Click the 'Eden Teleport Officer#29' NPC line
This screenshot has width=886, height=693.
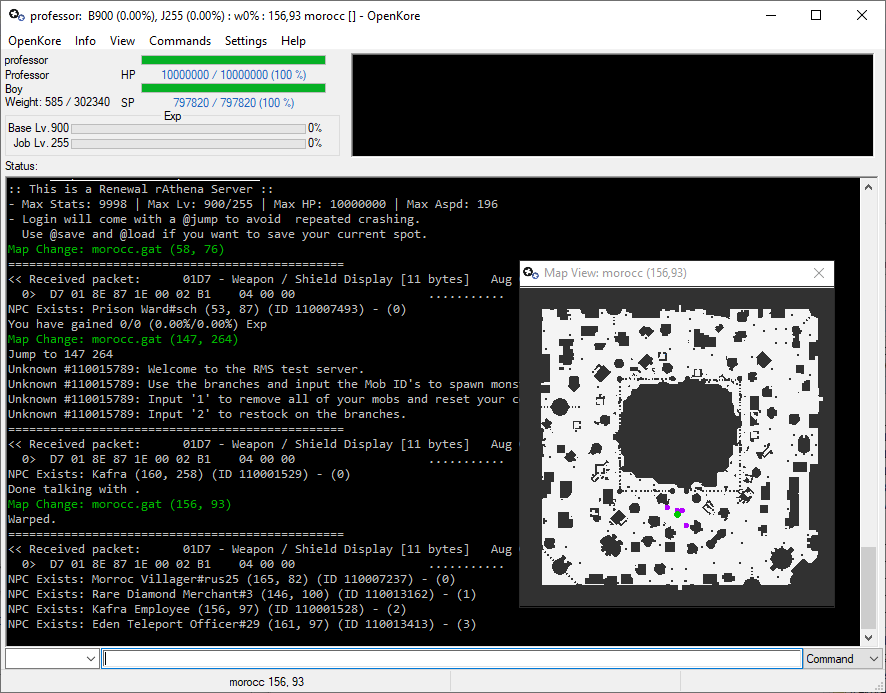coord(242,625)
